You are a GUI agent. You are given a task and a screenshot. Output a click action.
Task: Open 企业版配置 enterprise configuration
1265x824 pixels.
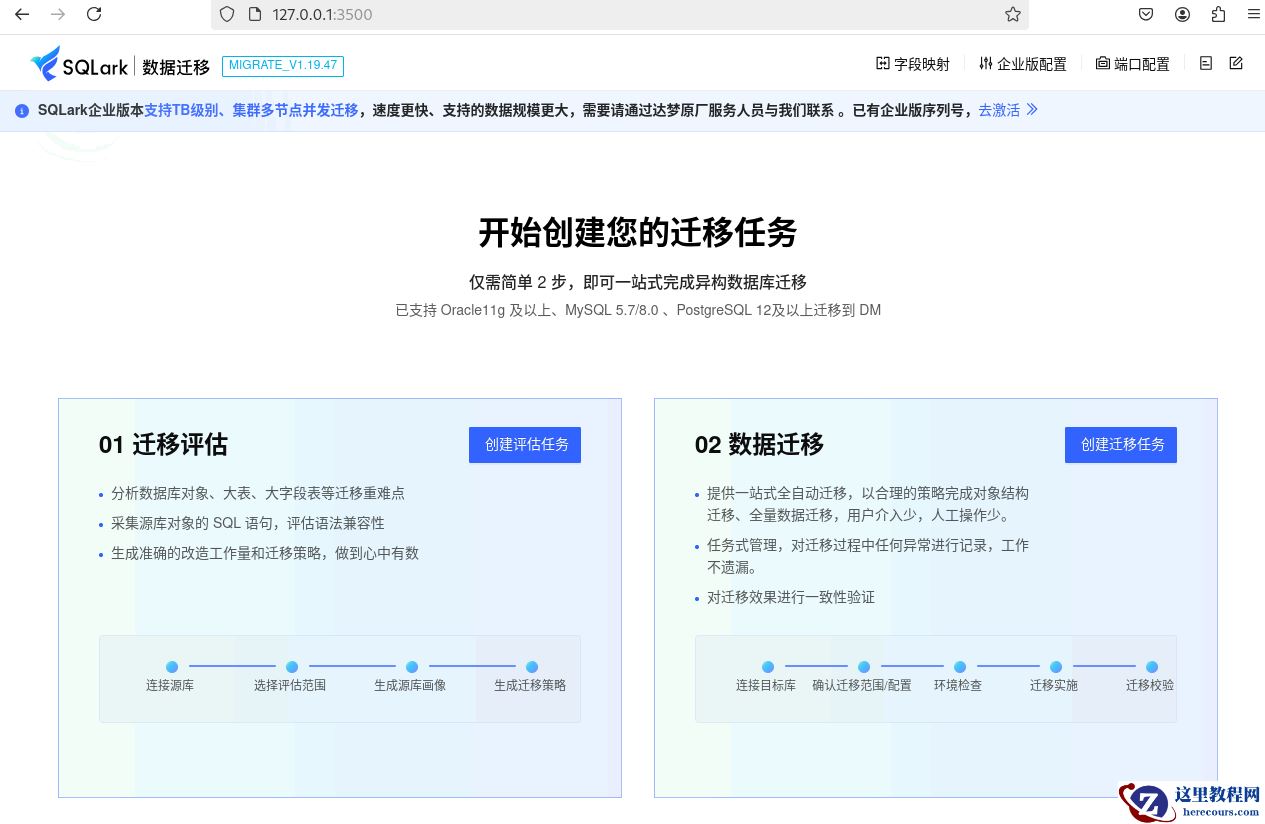click(1022, 64)
